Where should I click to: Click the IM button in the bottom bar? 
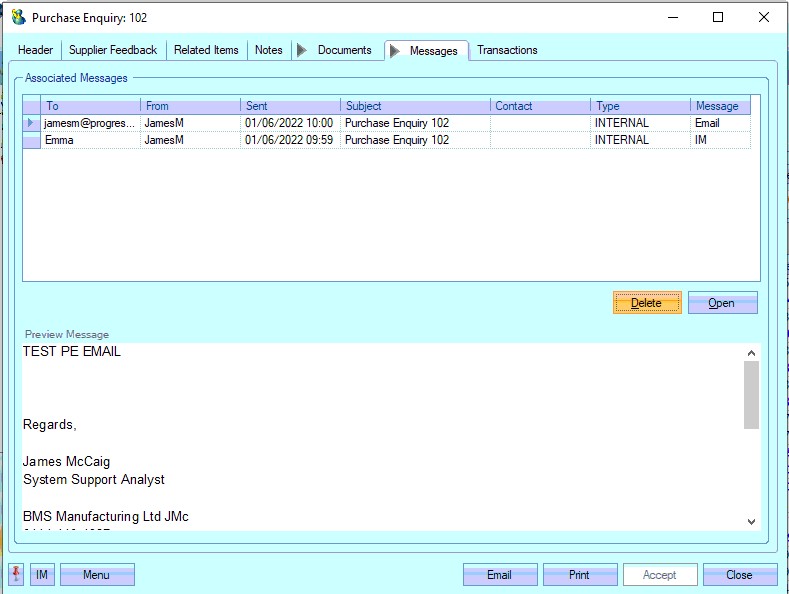click(x=42, y=575)
